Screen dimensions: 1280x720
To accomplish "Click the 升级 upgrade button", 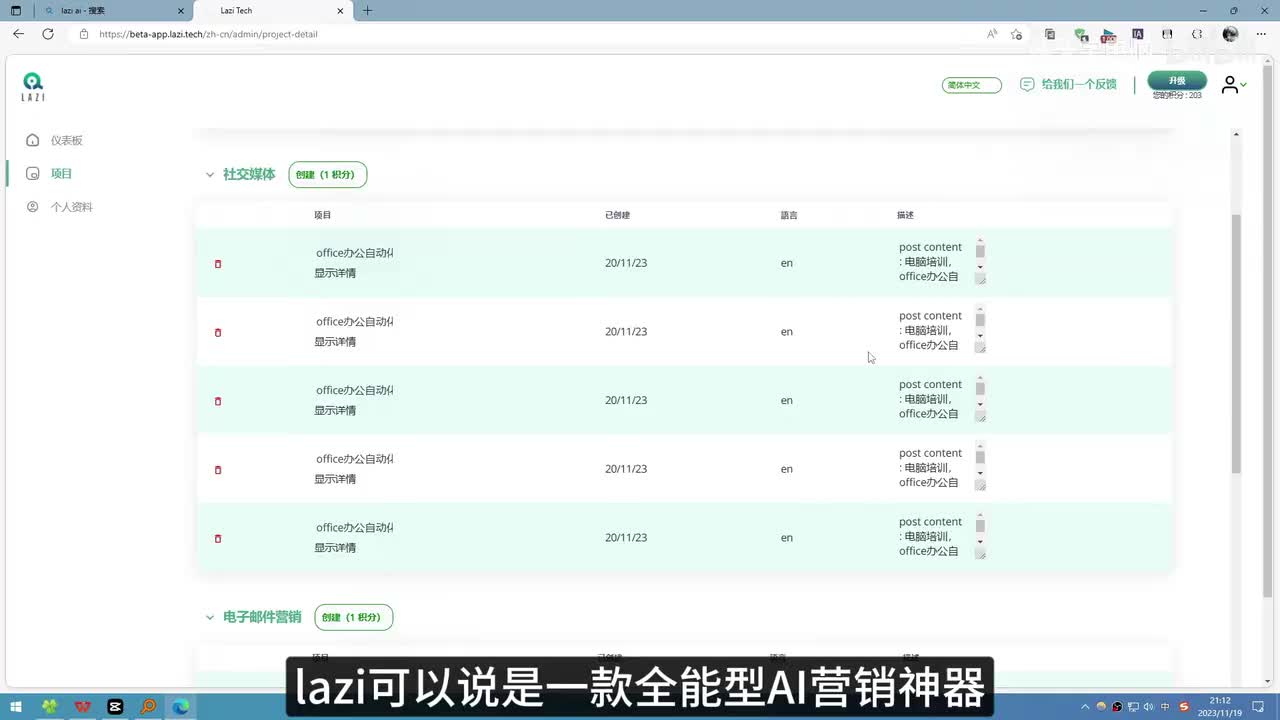I will tap(1176, 81).
